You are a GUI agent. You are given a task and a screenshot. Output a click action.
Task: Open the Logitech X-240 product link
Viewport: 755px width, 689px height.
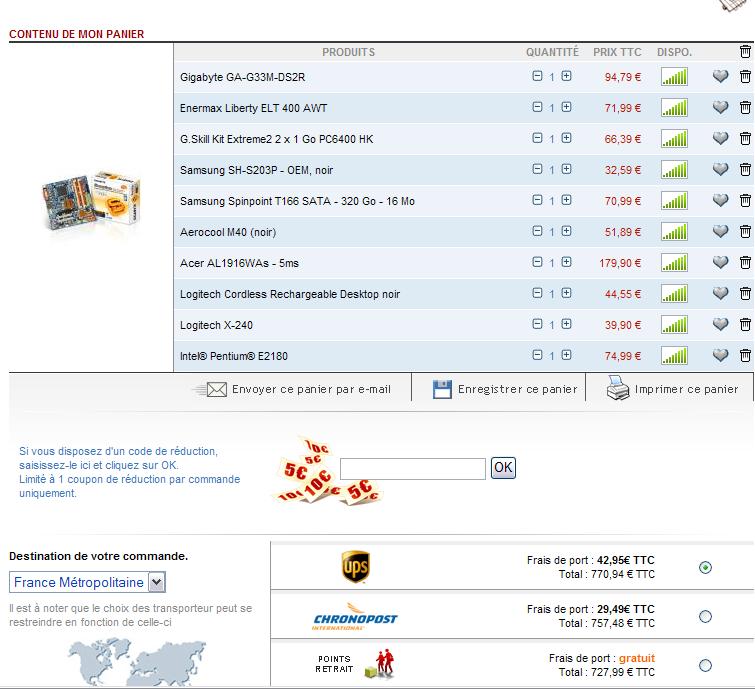[x=216, y=325]
